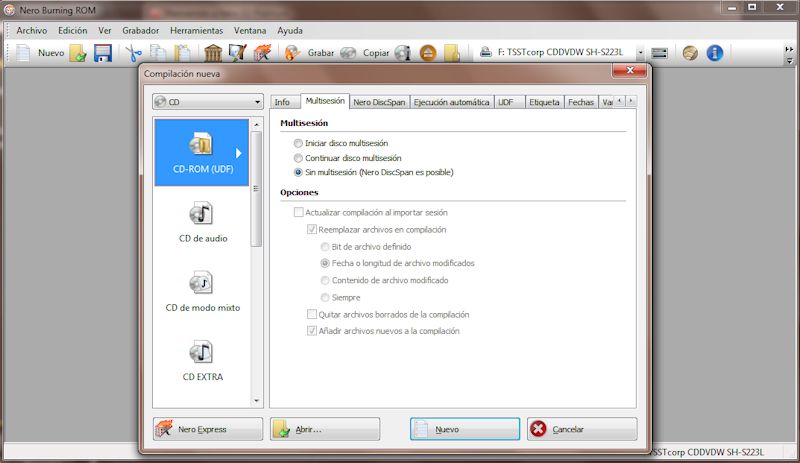Open the Archivo menu
800x463 pixels.
(32, 31)
